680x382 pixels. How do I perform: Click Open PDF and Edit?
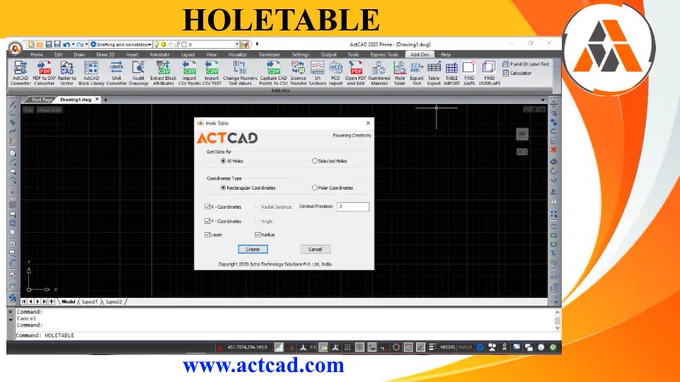356,73
